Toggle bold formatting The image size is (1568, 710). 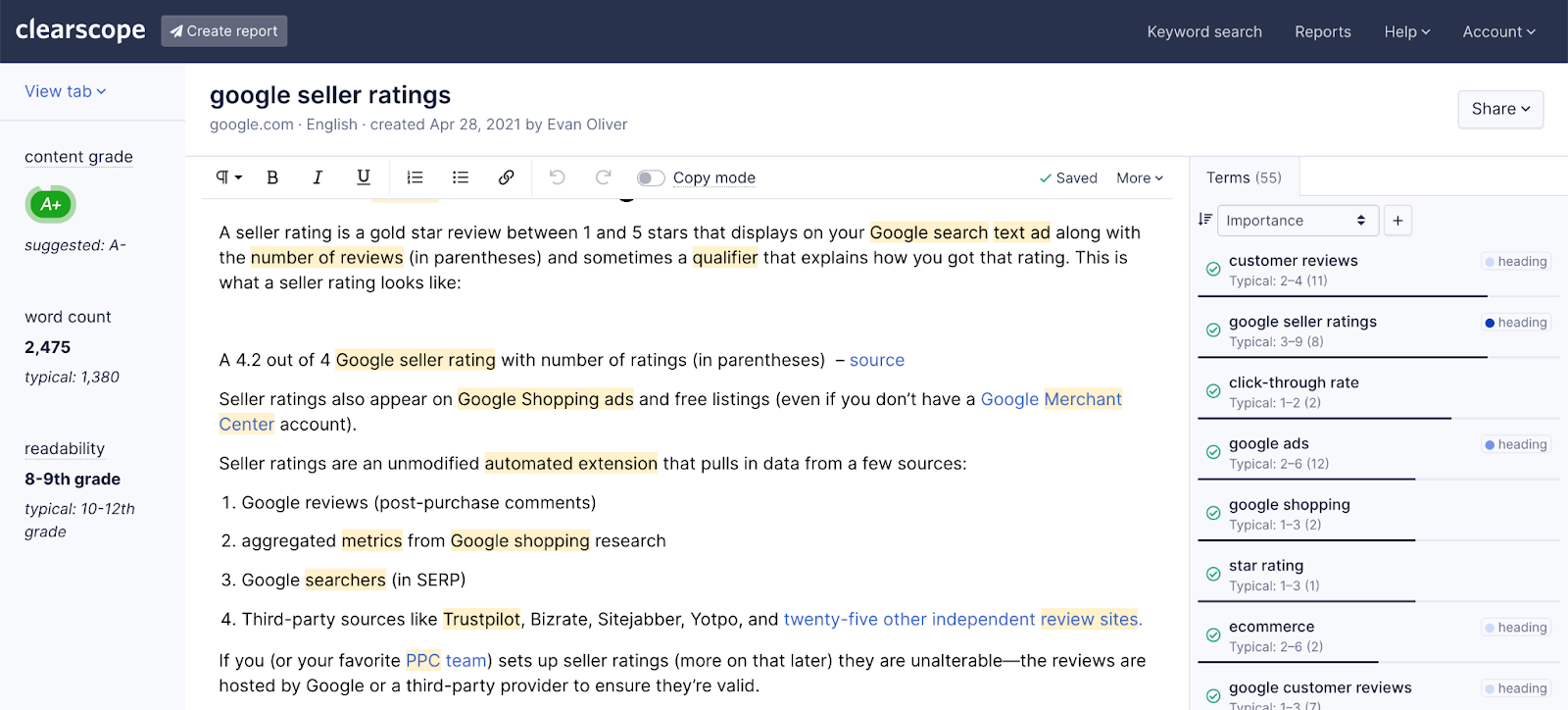tap(272, 177)
